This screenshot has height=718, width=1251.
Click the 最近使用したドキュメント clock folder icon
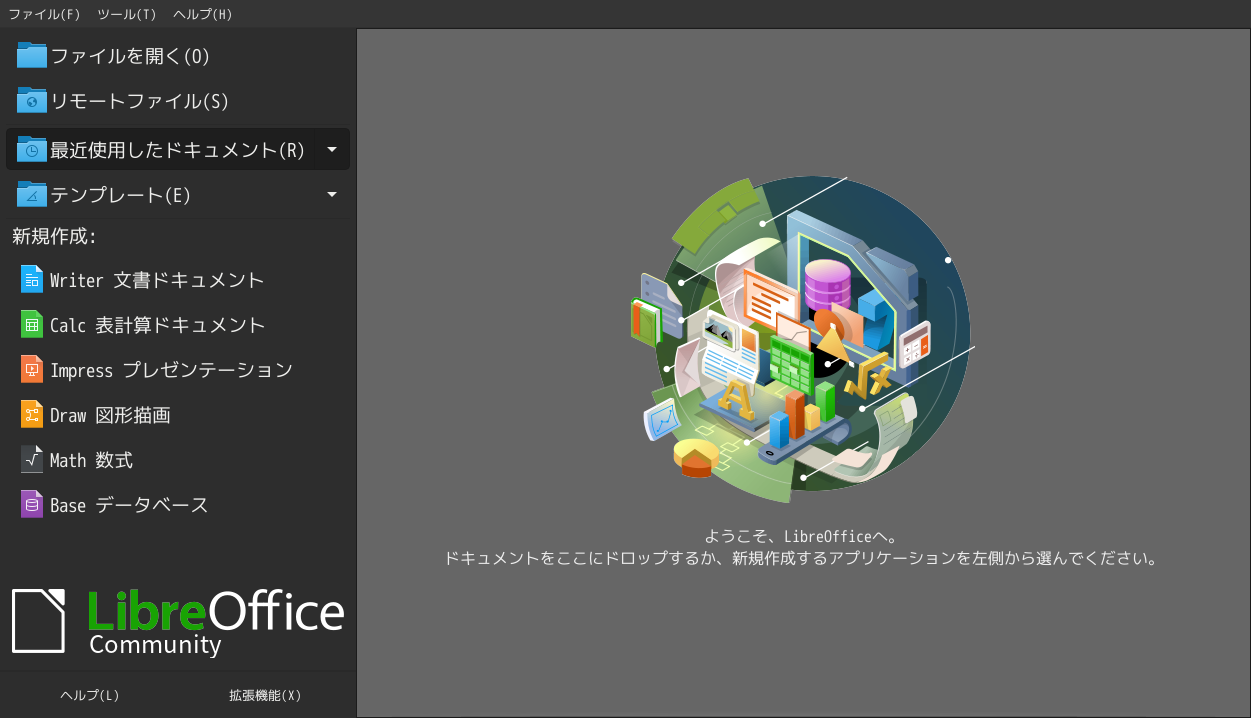[32, 149]
